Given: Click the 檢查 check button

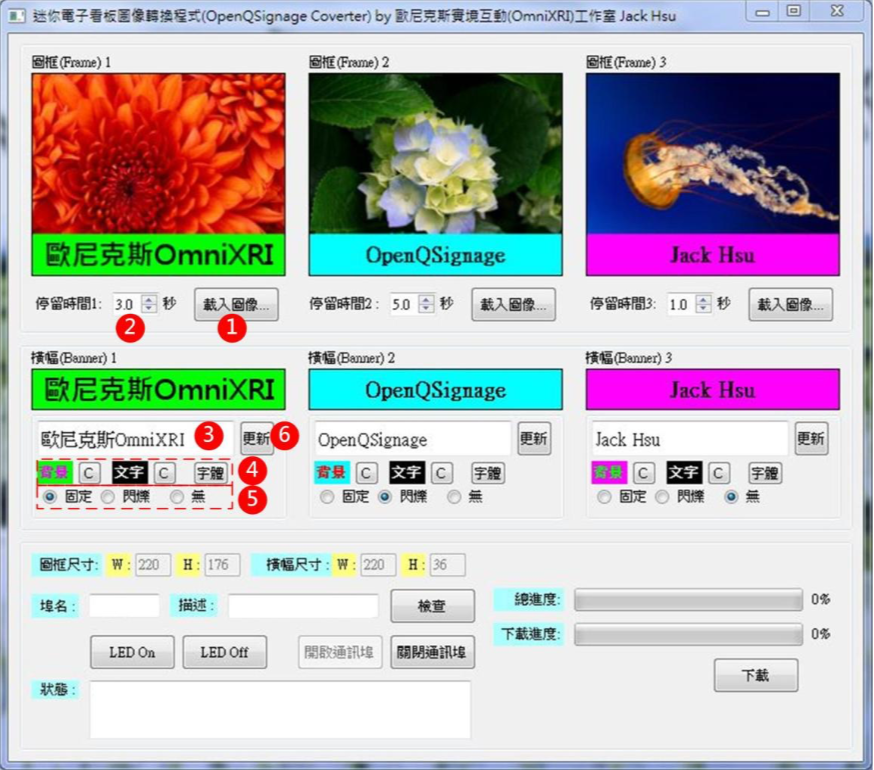Looking at the screenshot, I should (433, 606).
